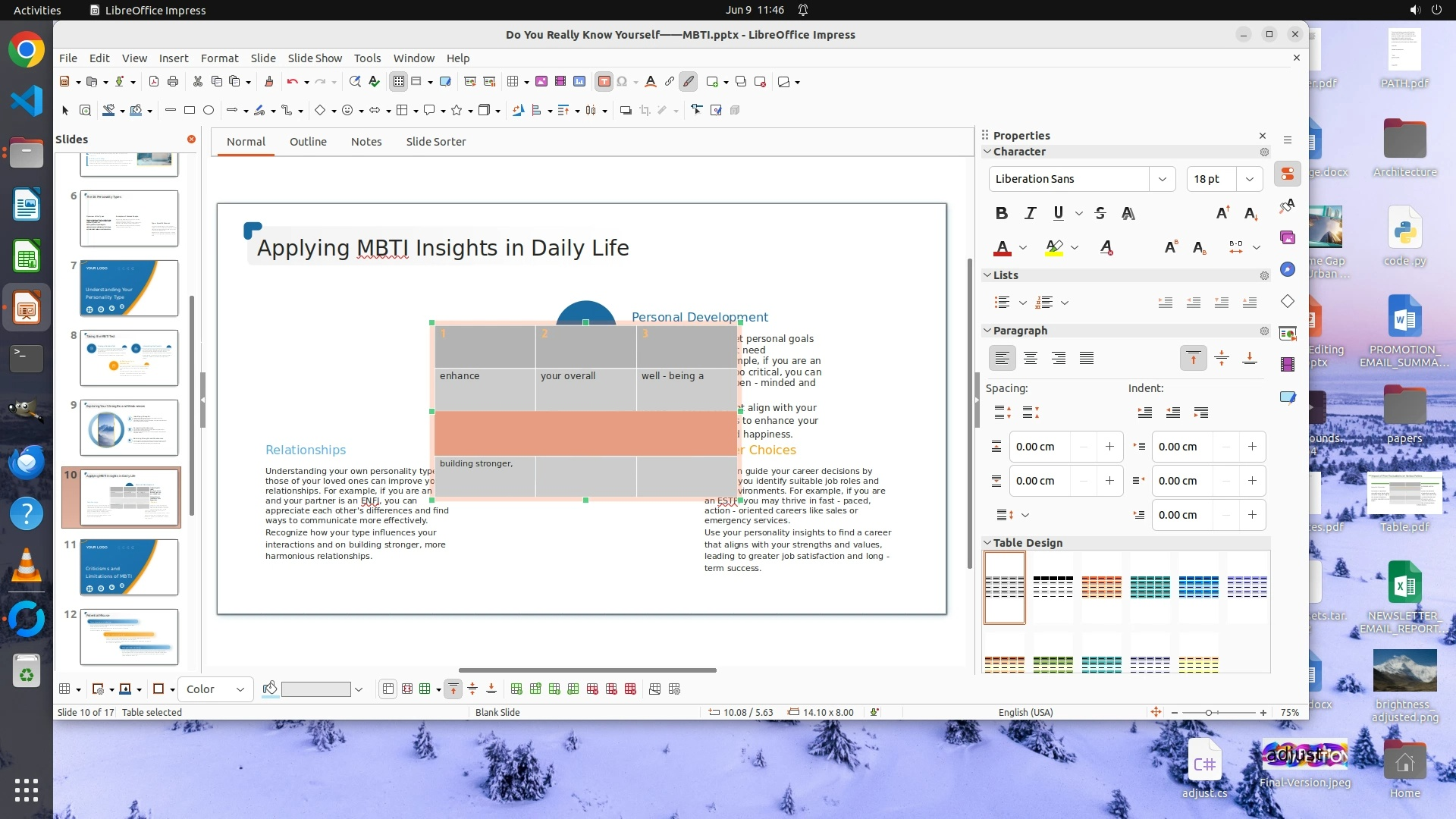Open the Gallery sidebar deck icon
1456x819 pixels.
coord(1288,237)
